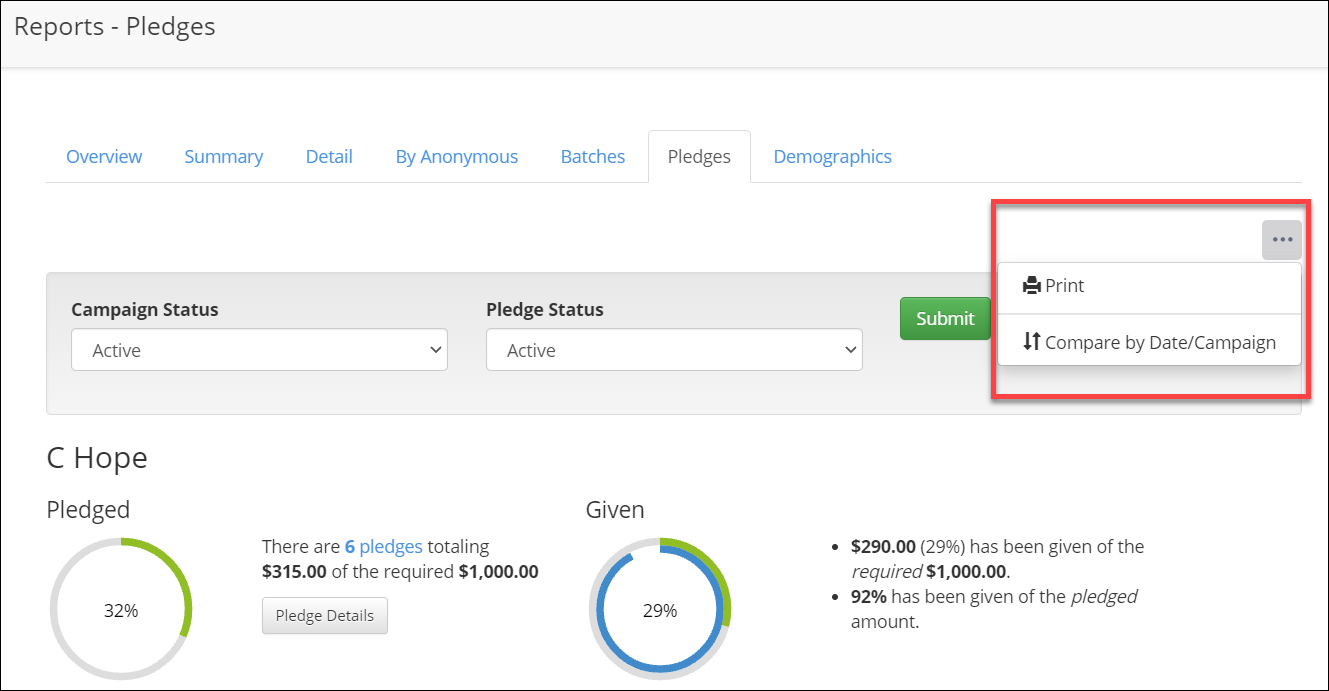
Task: Switch to the Batches tab
Action: [592, 157]
